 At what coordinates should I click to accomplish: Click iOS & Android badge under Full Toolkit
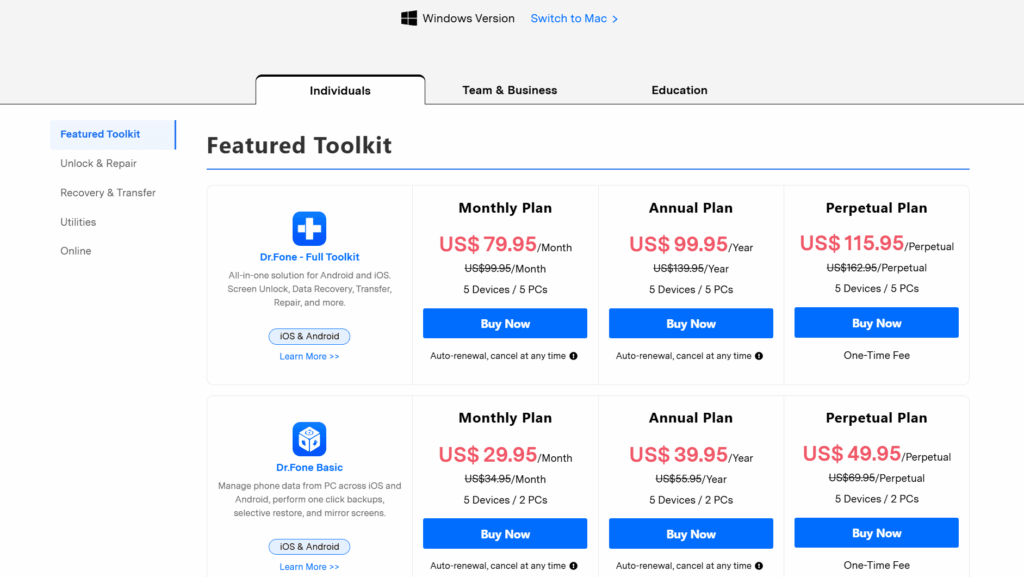click(x=310, y=336)
